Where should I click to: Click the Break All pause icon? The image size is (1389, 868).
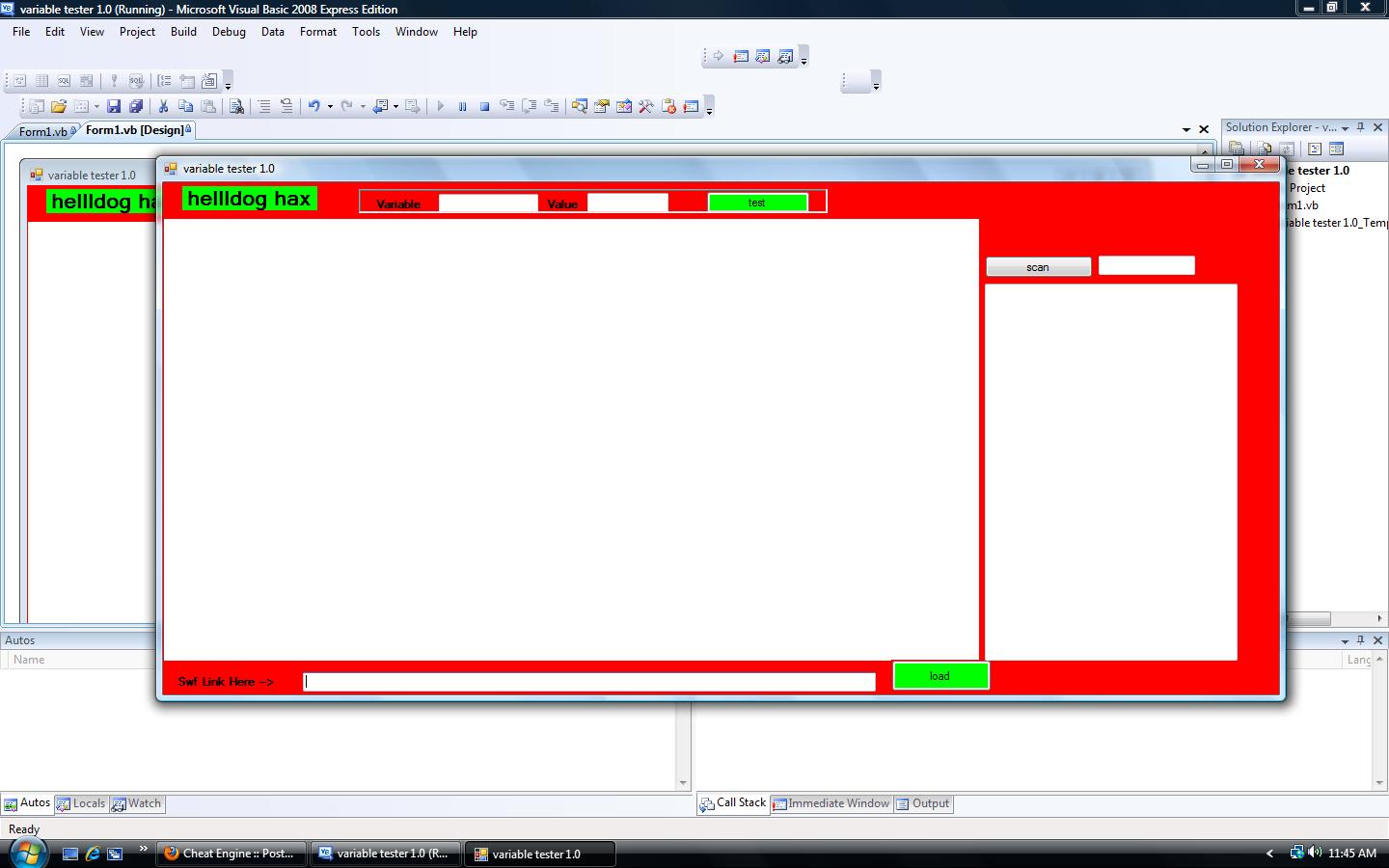click(x=462, y=106)
